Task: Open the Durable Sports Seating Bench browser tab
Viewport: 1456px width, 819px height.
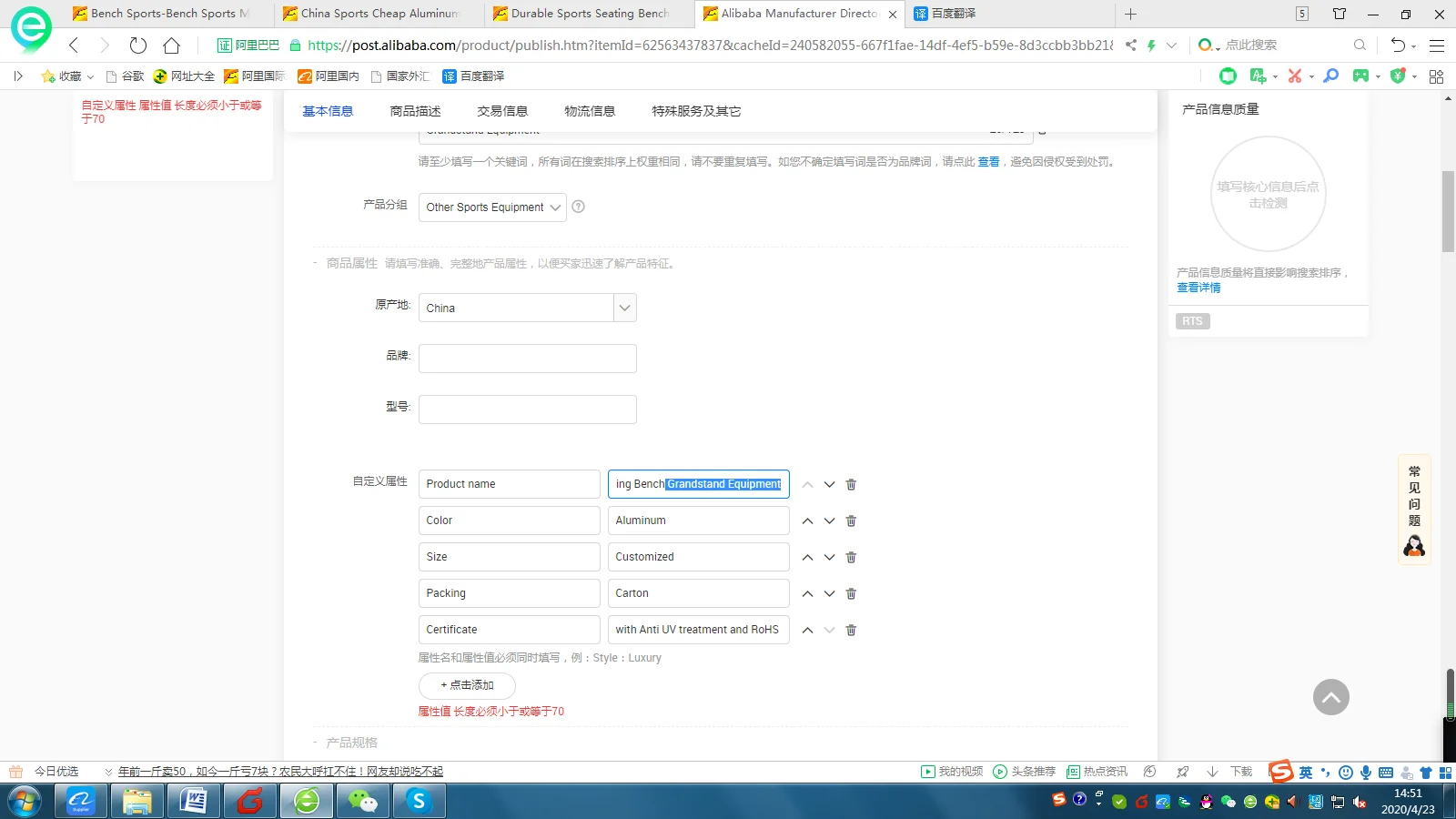Action: 590,14
